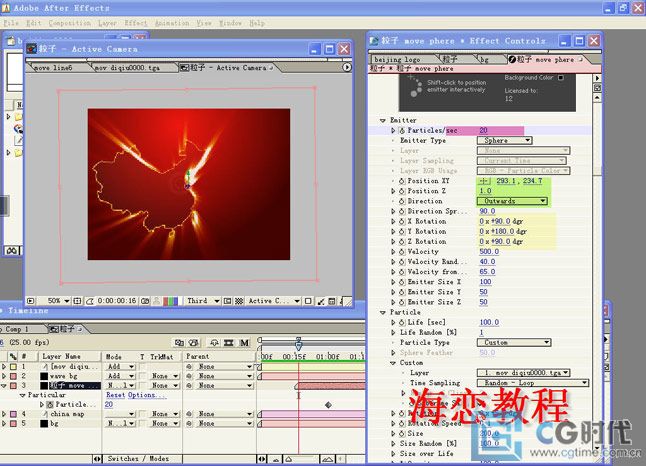Switch to Comp 1 timeline tab
This screenshot has height=466, width=646.
(16, 329)
